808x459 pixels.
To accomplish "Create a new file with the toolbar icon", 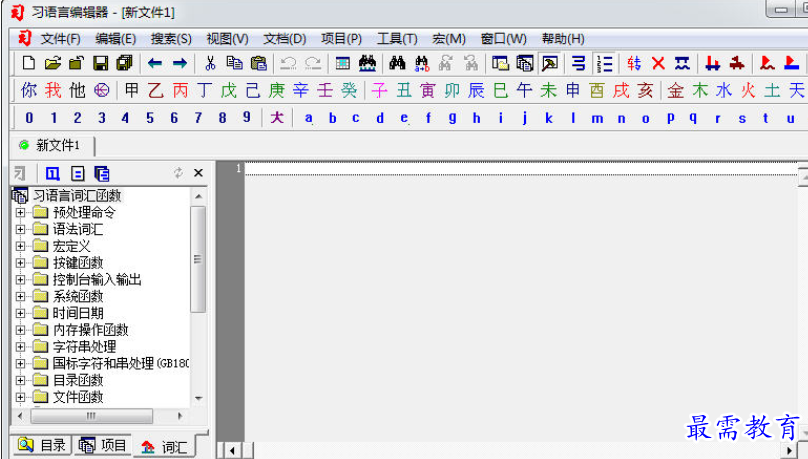I will 29,63.
